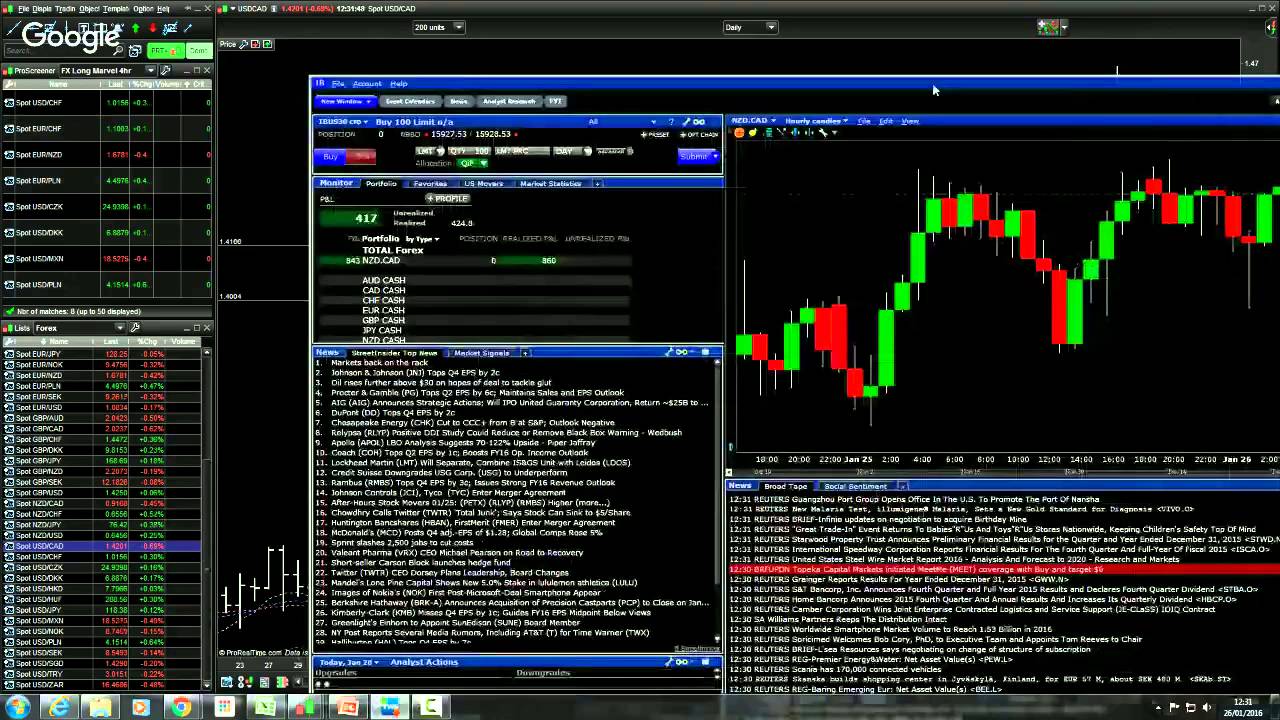Click the chain link icon in order entry header

point(699,122)
